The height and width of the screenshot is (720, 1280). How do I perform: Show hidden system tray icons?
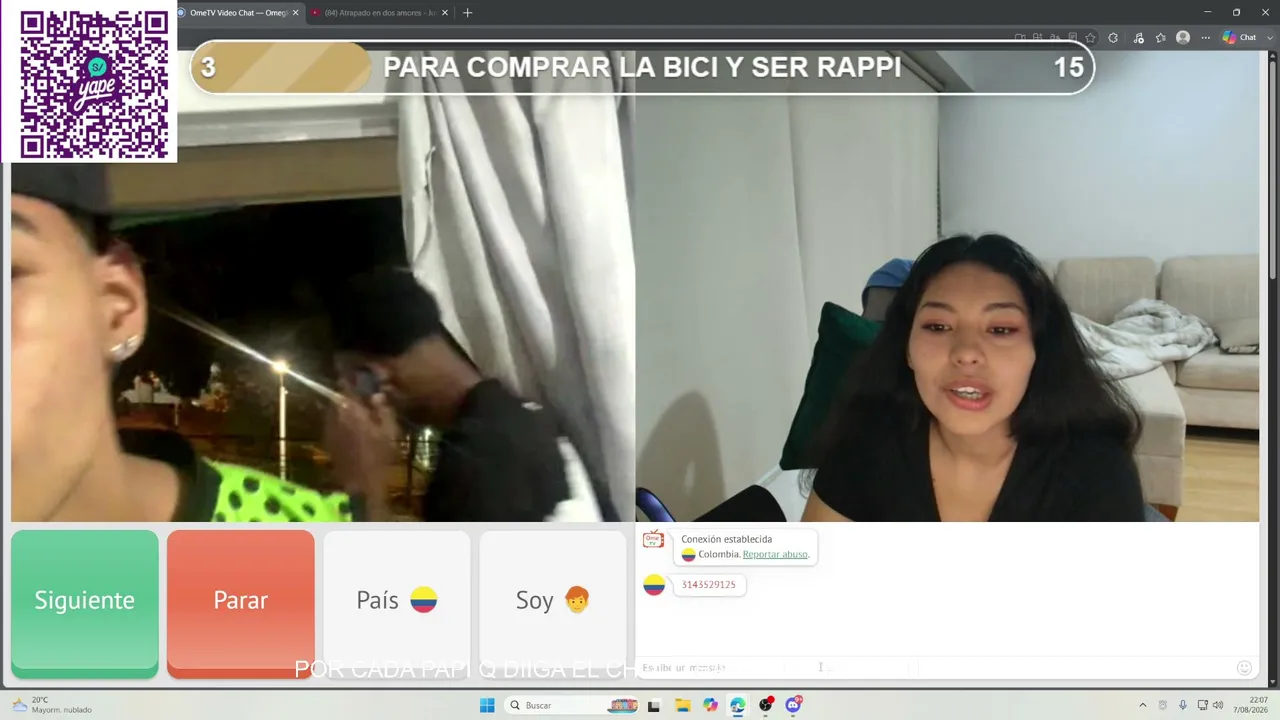(x=1143, y=705)
